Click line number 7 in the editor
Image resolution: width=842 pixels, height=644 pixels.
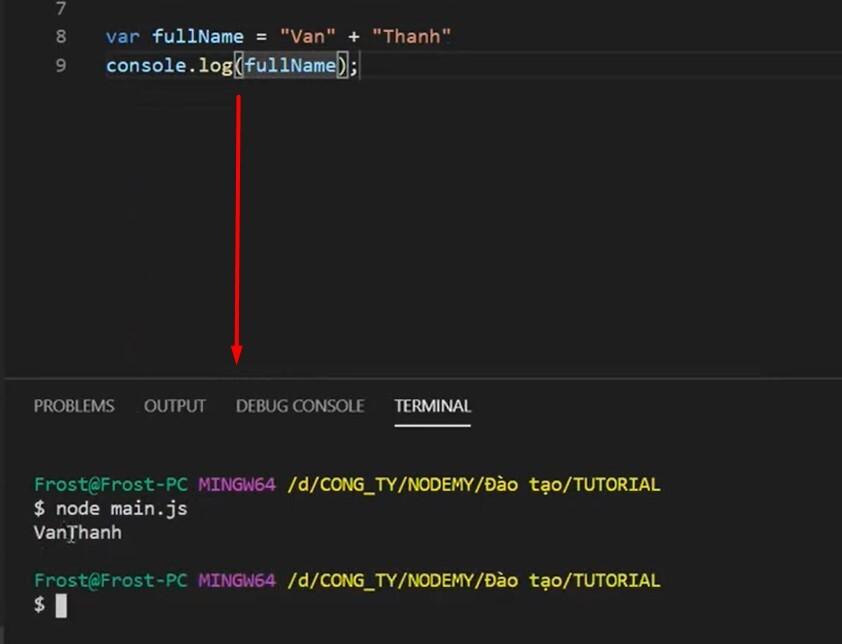point(59,10)
